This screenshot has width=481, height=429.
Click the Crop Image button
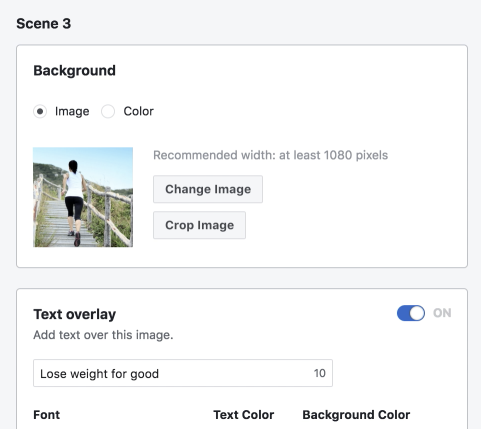(199, 225)
